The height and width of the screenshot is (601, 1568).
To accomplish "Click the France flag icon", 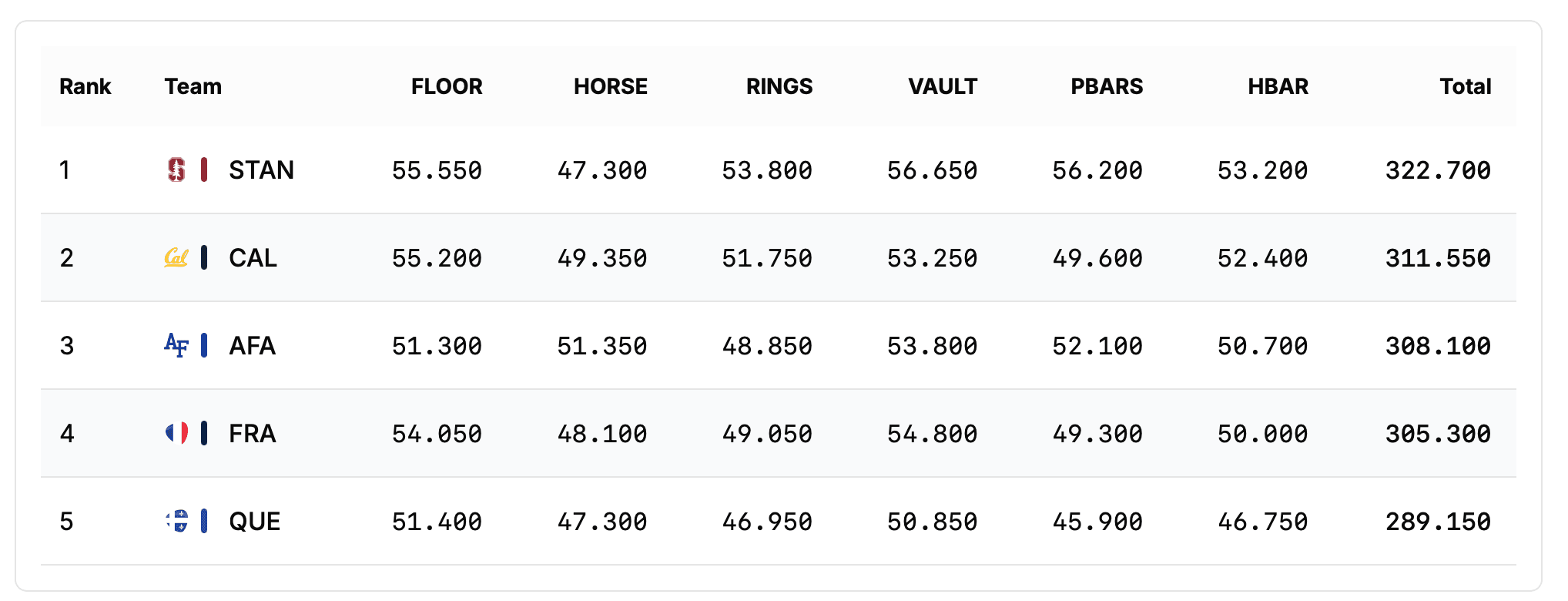I will 176,433.
